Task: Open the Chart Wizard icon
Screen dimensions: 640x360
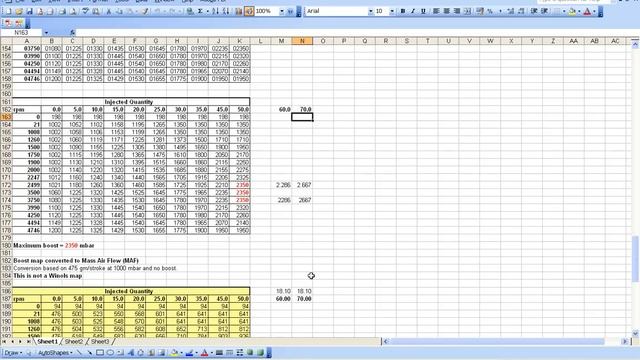Action: 239,11
